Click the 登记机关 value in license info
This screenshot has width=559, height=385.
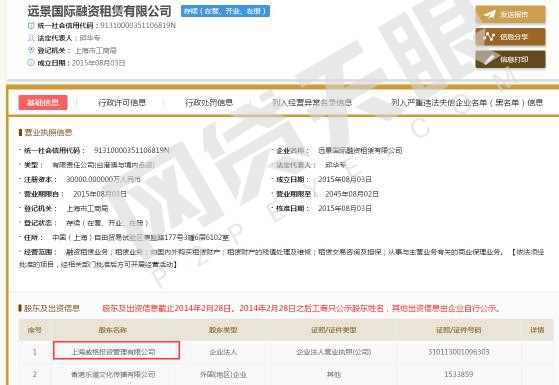87,208
